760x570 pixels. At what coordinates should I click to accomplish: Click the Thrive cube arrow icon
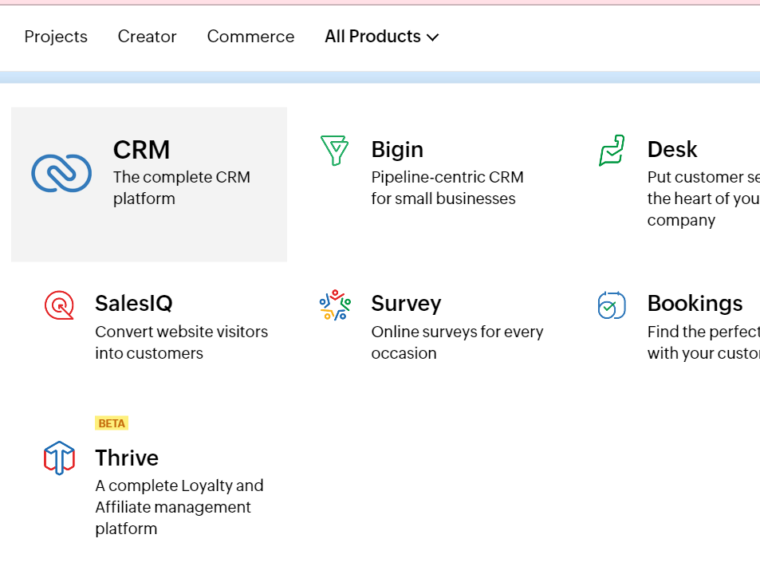point(59,458)
